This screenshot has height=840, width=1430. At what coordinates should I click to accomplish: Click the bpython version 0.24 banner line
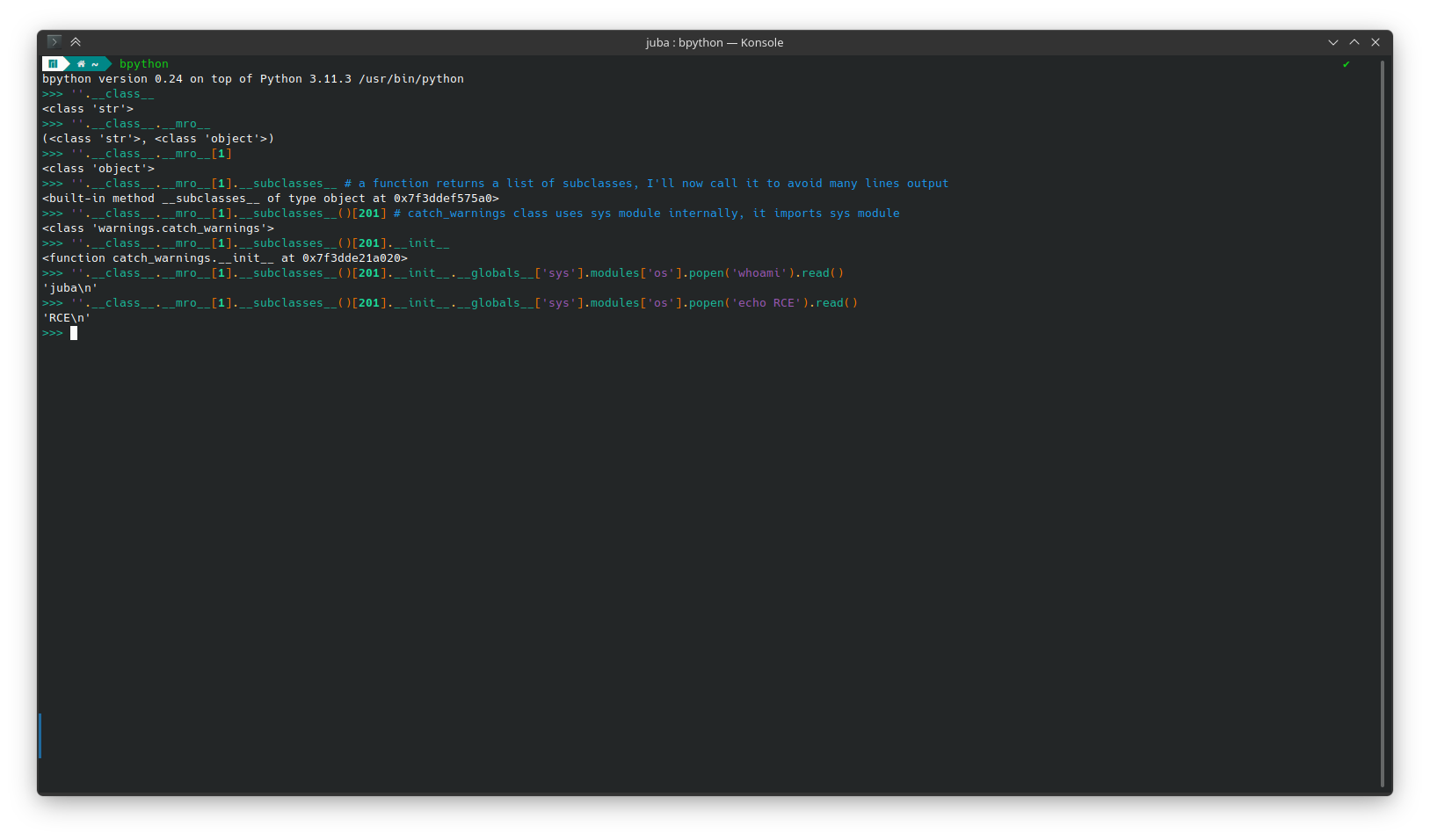tap(253, 79)
